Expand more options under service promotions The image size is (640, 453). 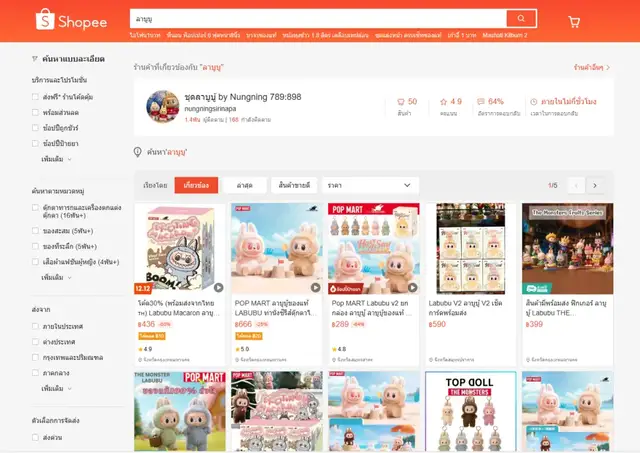56,159
